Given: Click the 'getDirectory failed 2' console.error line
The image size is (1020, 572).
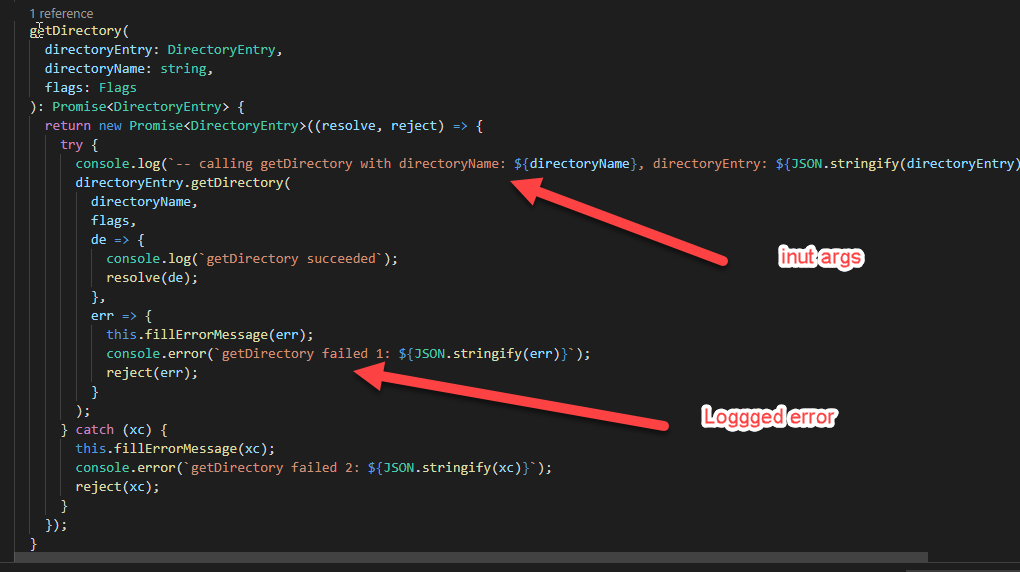Looking at the screenshot, I should 314,467.
